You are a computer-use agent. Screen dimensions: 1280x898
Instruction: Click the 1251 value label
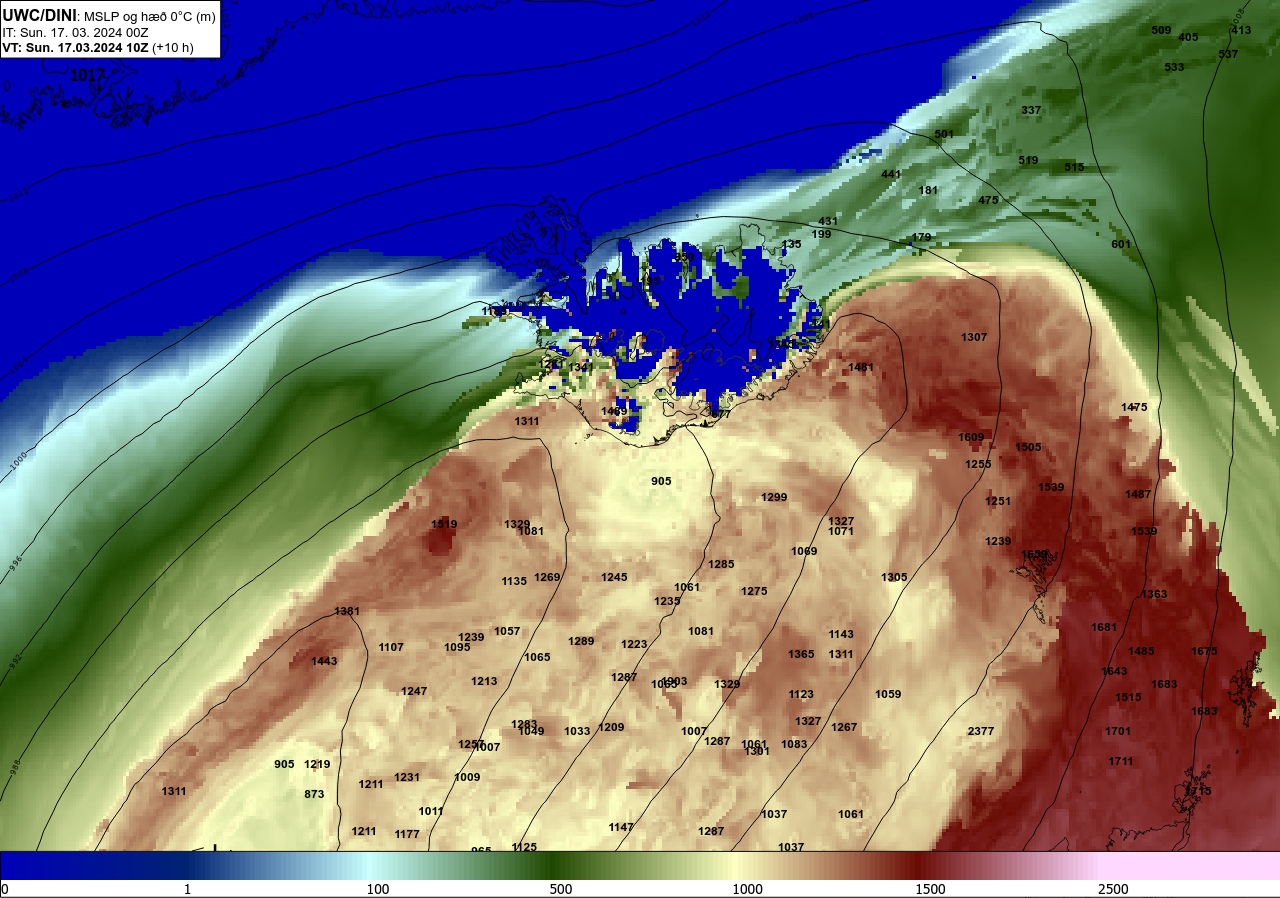pyautogui.click(x=998, y=501)
